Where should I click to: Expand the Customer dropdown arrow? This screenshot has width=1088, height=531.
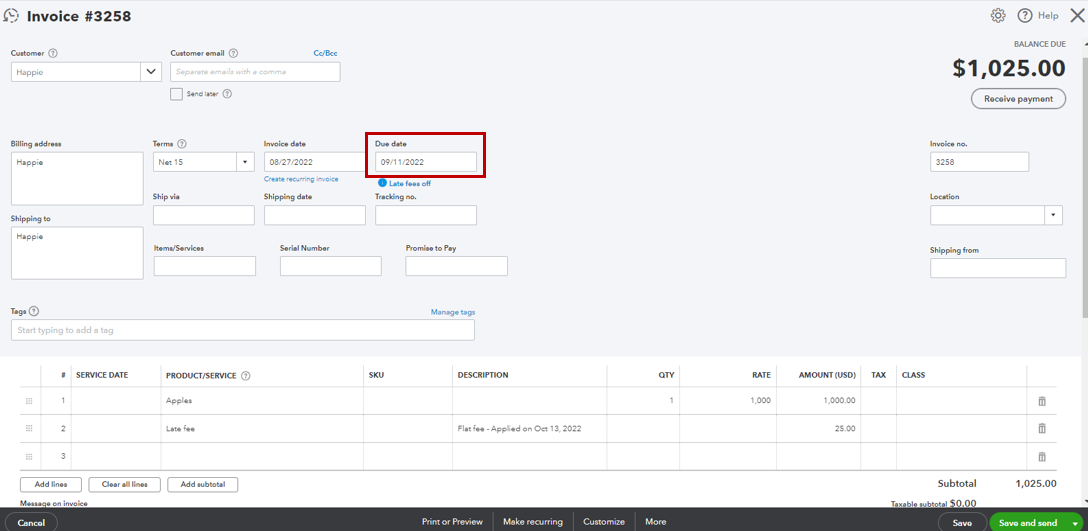[x=152, y=72]
